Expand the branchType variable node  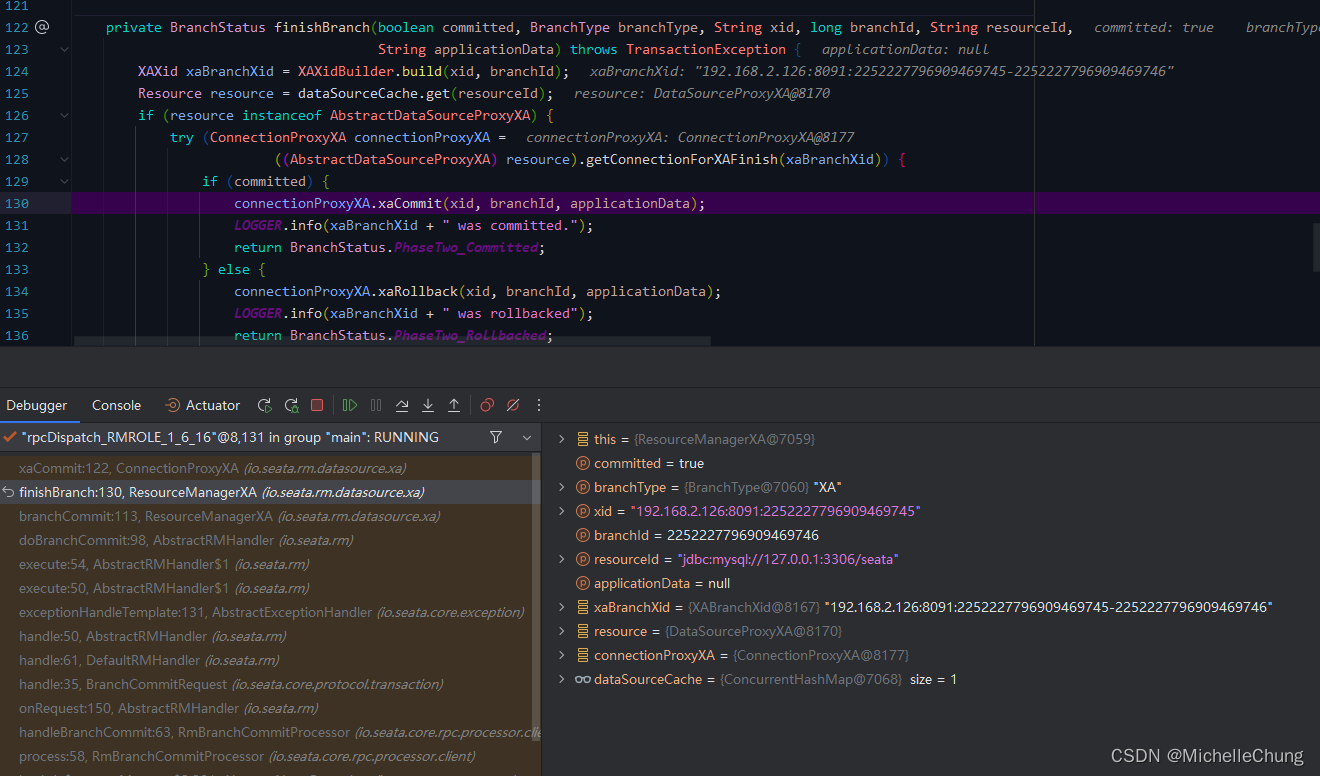(x=561, y=487)
